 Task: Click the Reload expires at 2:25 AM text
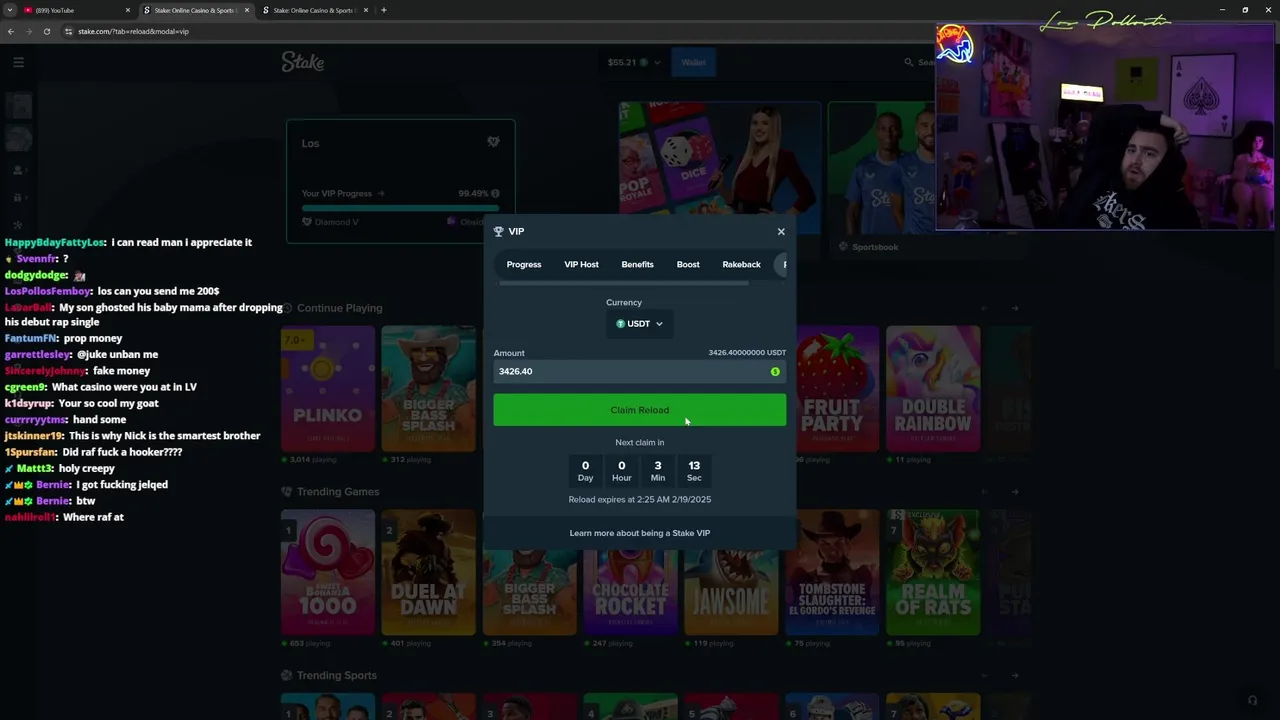(640, 499)
